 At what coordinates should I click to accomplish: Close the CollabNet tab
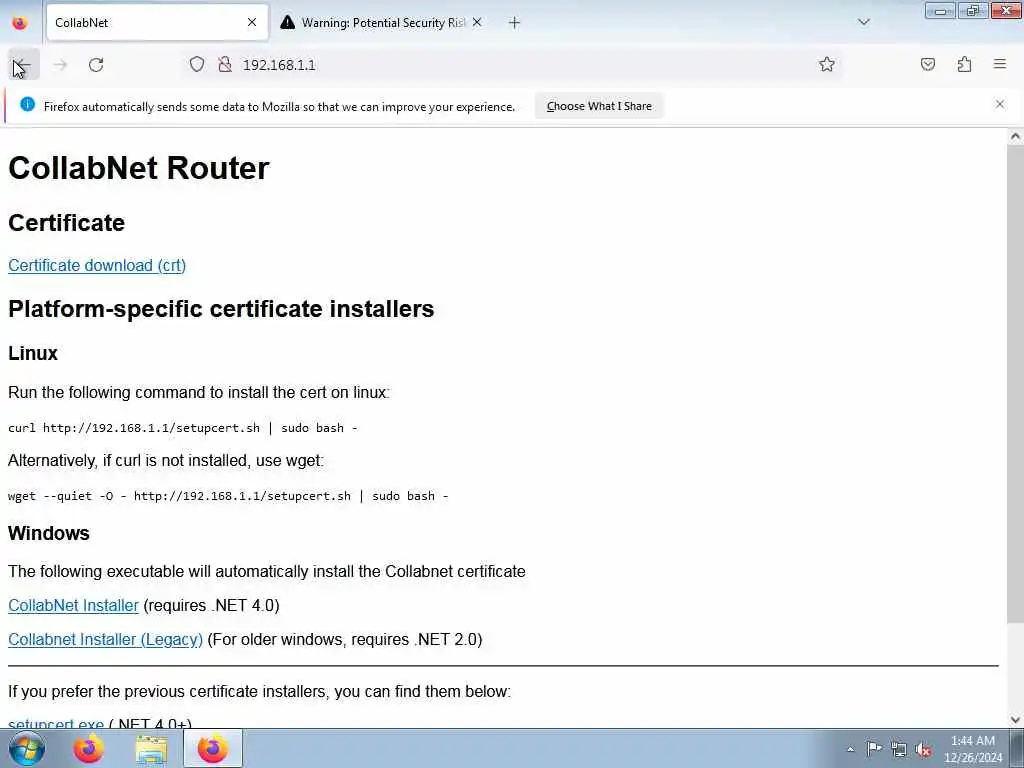pos(251,22)
